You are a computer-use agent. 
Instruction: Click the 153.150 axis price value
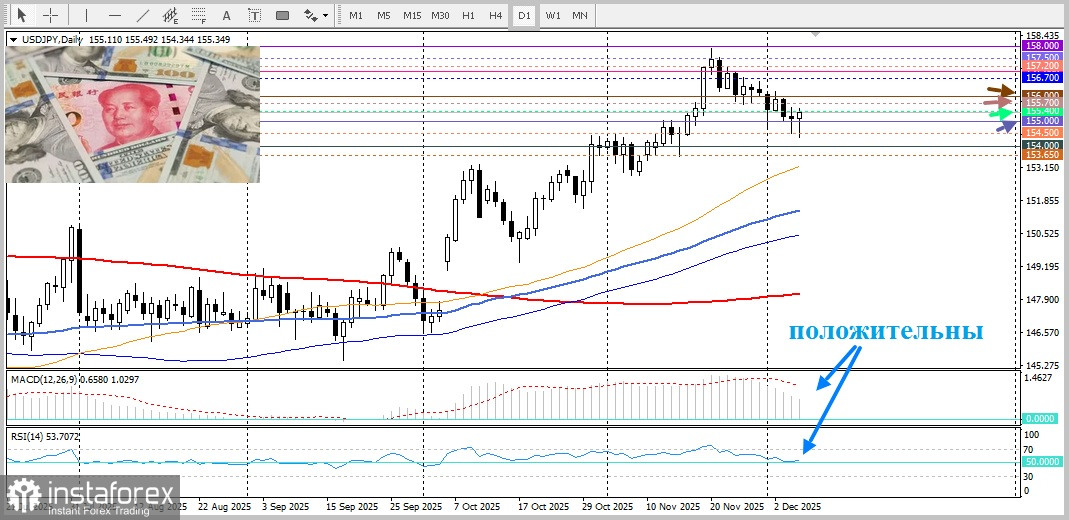pos(1041,168)
